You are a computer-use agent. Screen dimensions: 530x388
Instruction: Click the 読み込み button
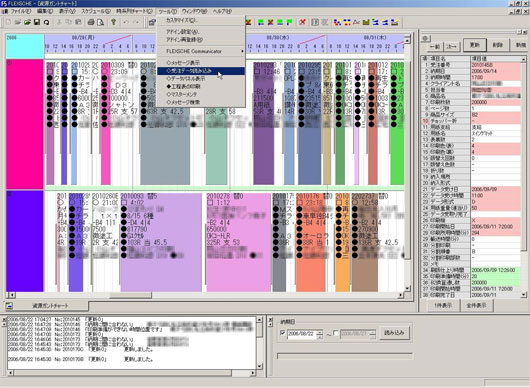pyautogui.click(x=394, y=333)
